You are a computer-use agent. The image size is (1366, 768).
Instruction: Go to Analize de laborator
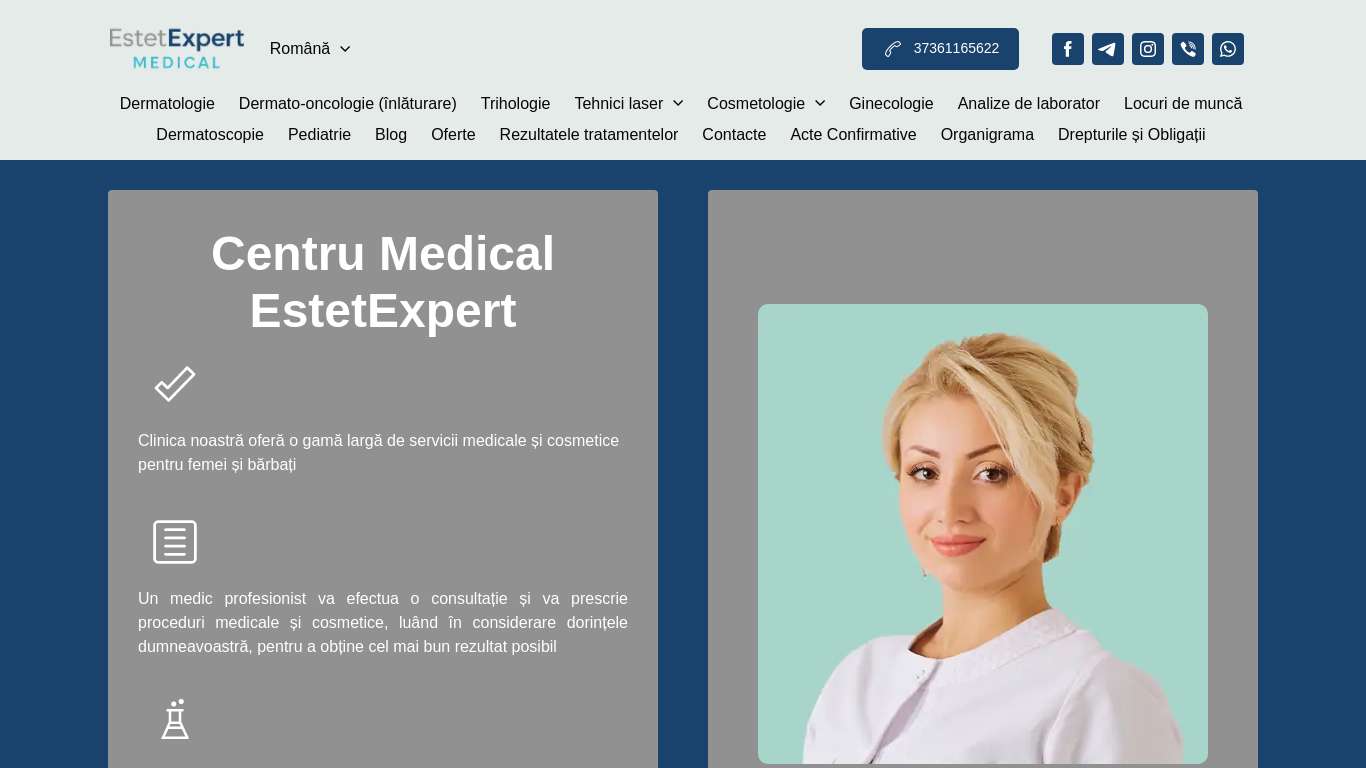[x=1029, y=104]
